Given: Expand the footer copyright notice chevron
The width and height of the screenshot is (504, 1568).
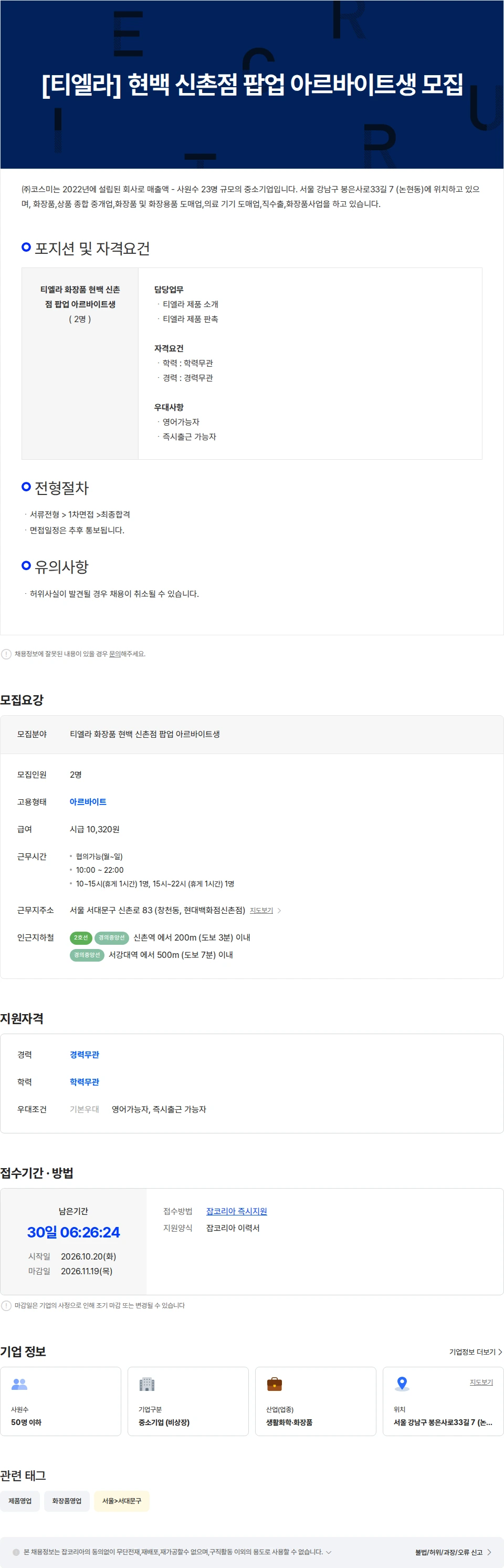Looking at the screenshot, I should pos(329,1552).
